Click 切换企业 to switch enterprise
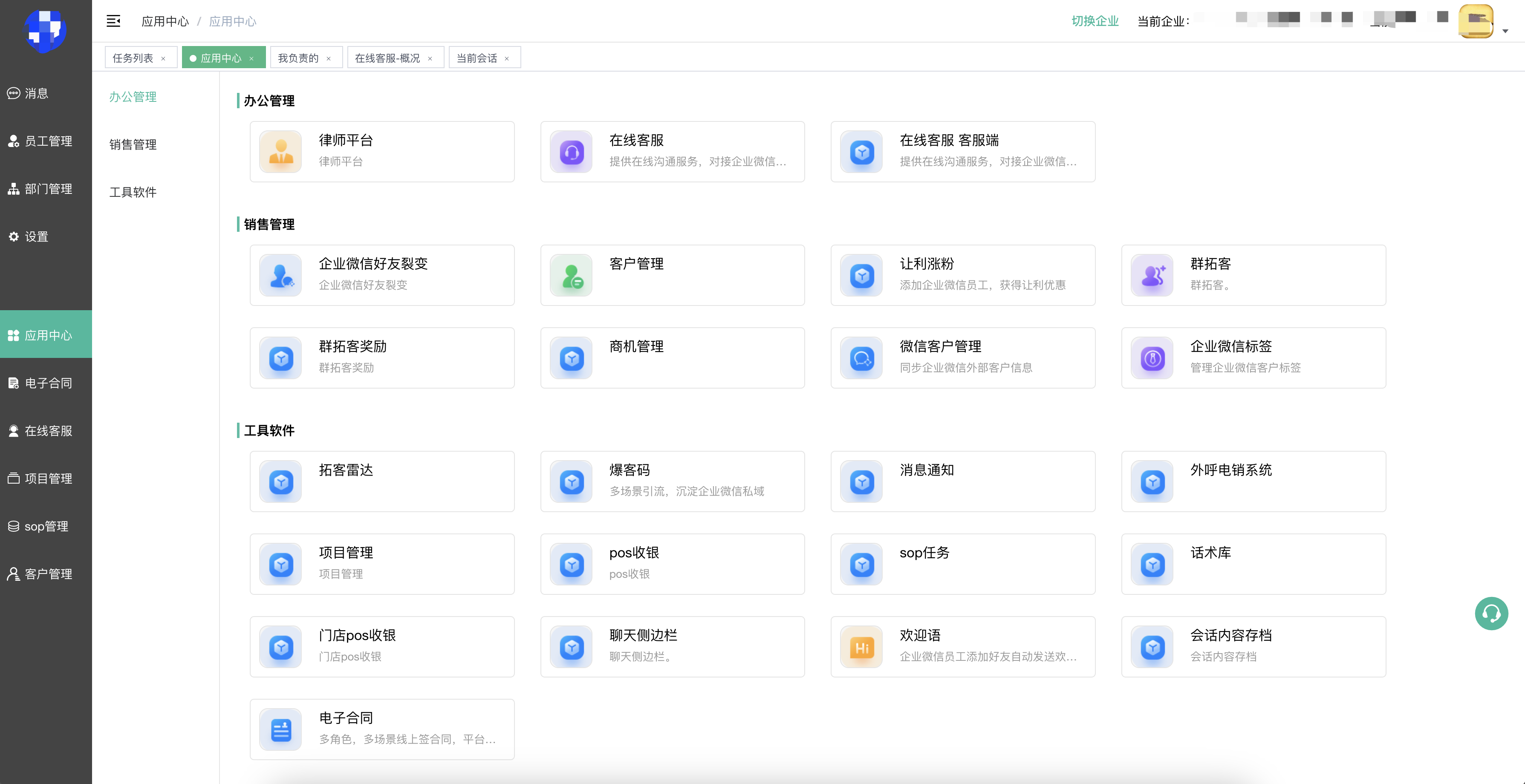 (x=1095, y=21)
